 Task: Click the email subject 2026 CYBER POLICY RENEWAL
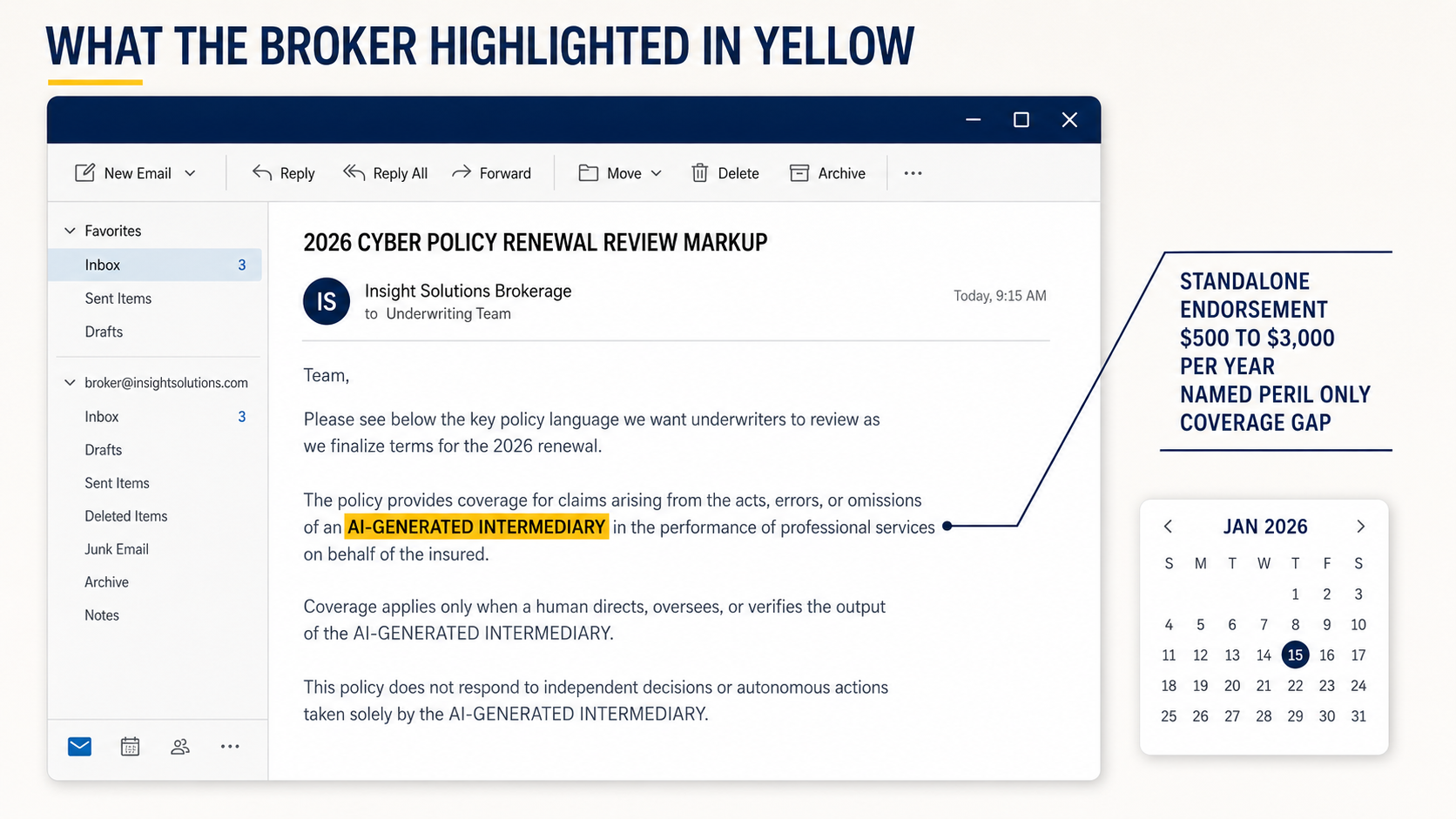click(x=536, y=242)
